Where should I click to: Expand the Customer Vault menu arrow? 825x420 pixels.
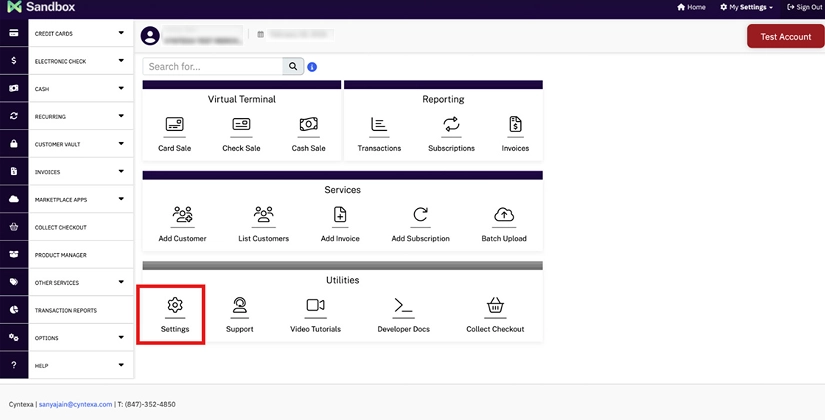pos(121,143)
